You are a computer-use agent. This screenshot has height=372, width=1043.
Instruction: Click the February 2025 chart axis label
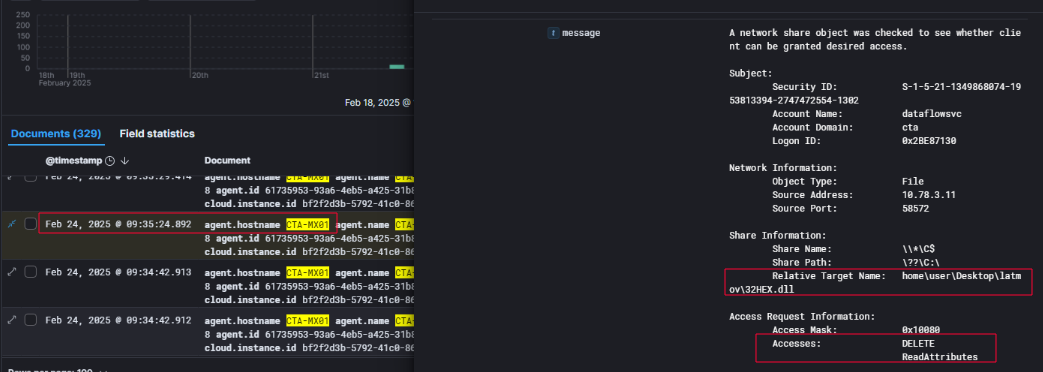tap(65, 83)
